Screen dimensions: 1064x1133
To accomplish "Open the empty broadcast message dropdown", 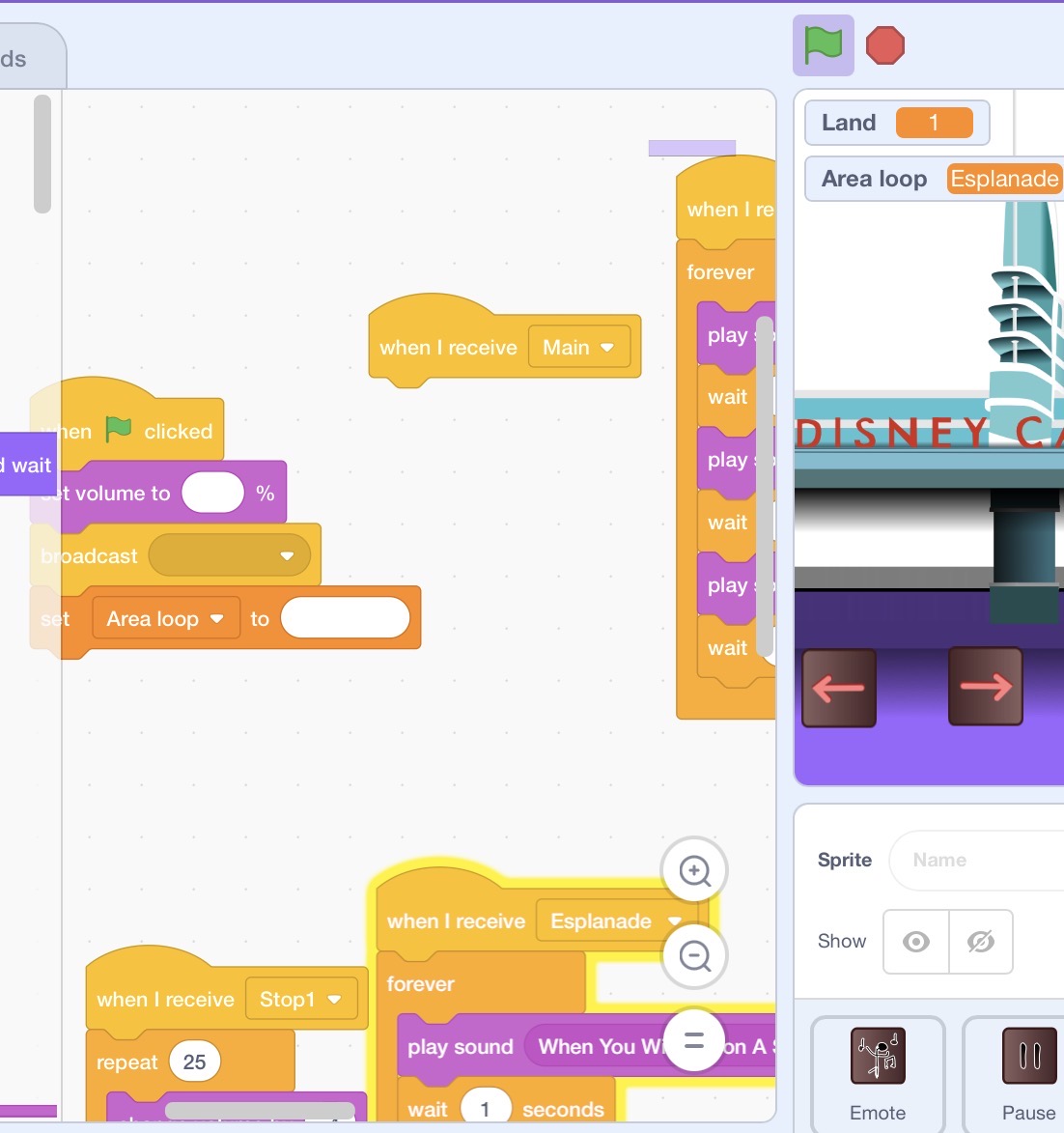I will point(230,555).
